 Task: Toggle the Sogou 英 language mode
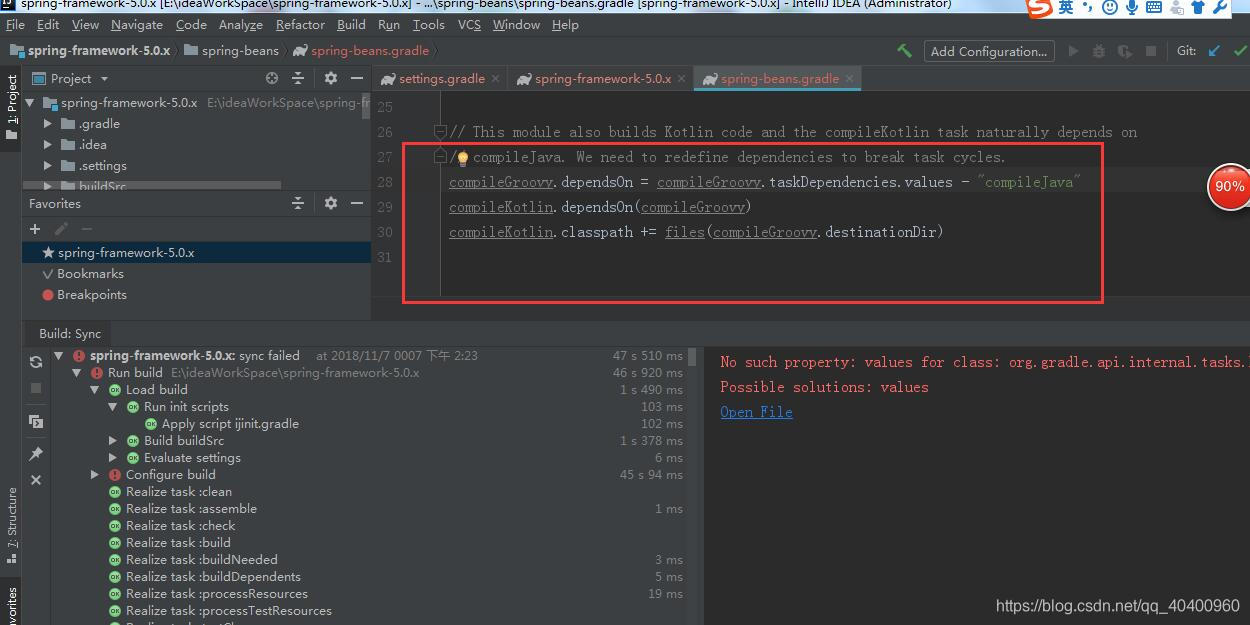1066,7
